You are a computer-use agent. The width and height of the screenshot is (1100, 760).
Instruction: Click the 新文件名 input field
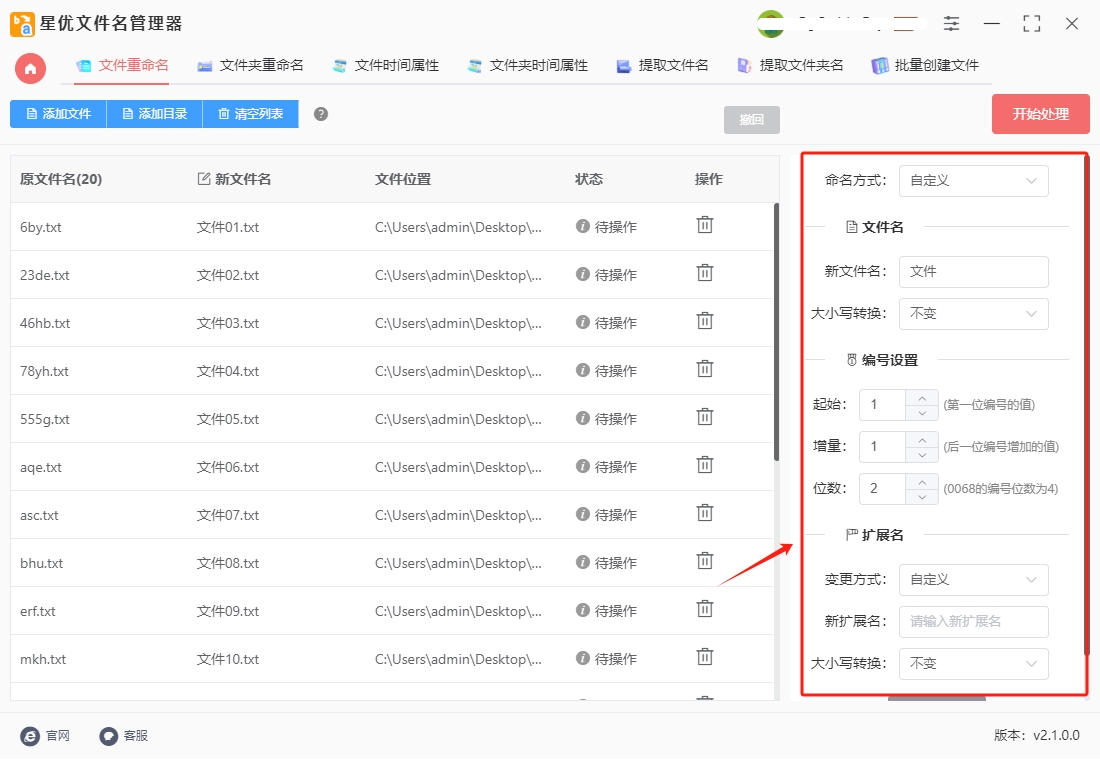point(974,272)
